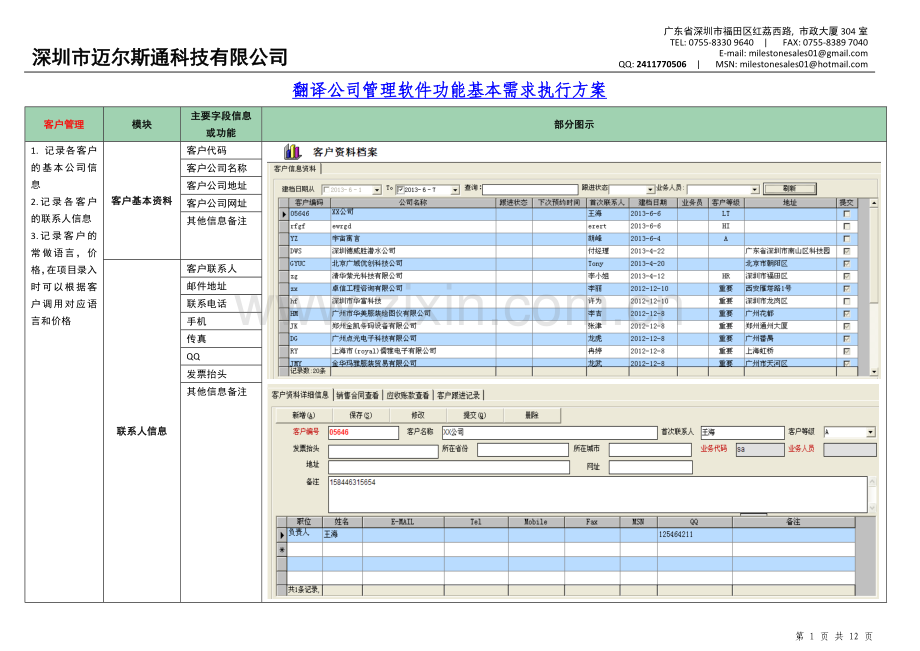Click the 网址 input field

pyautogui.click(x=651, y=467)
